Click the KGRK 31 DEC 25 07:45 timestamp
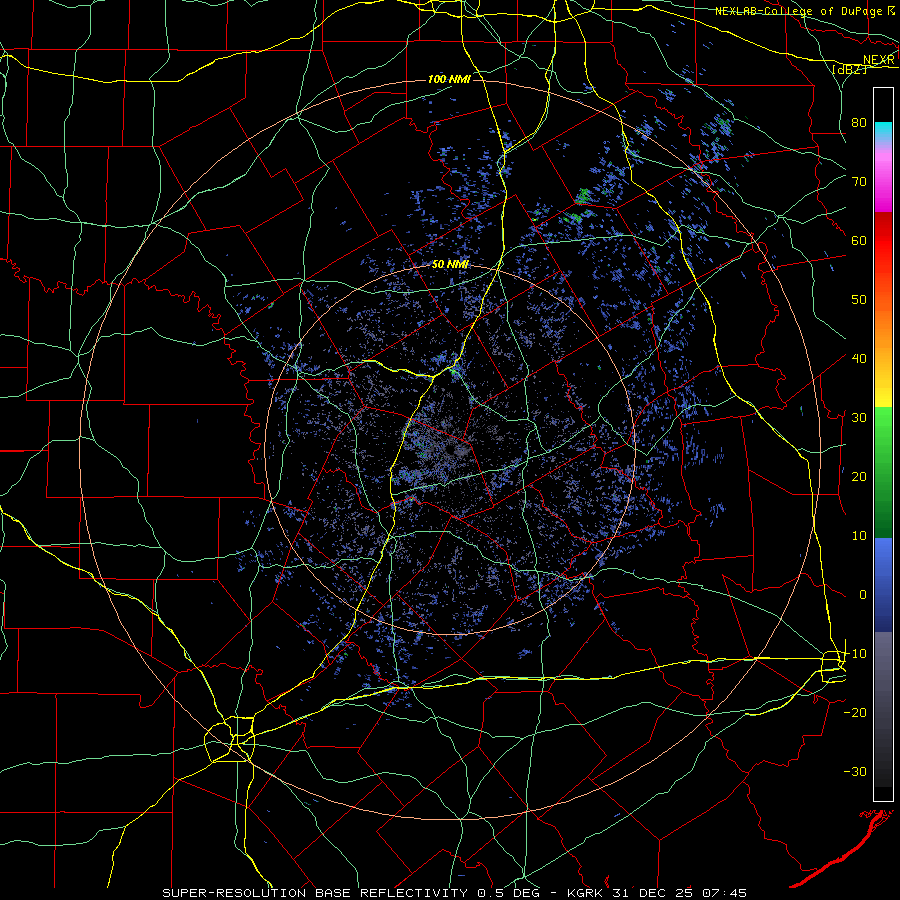The height and width of the screenshot is (900, 900). [x=657, y=893]
